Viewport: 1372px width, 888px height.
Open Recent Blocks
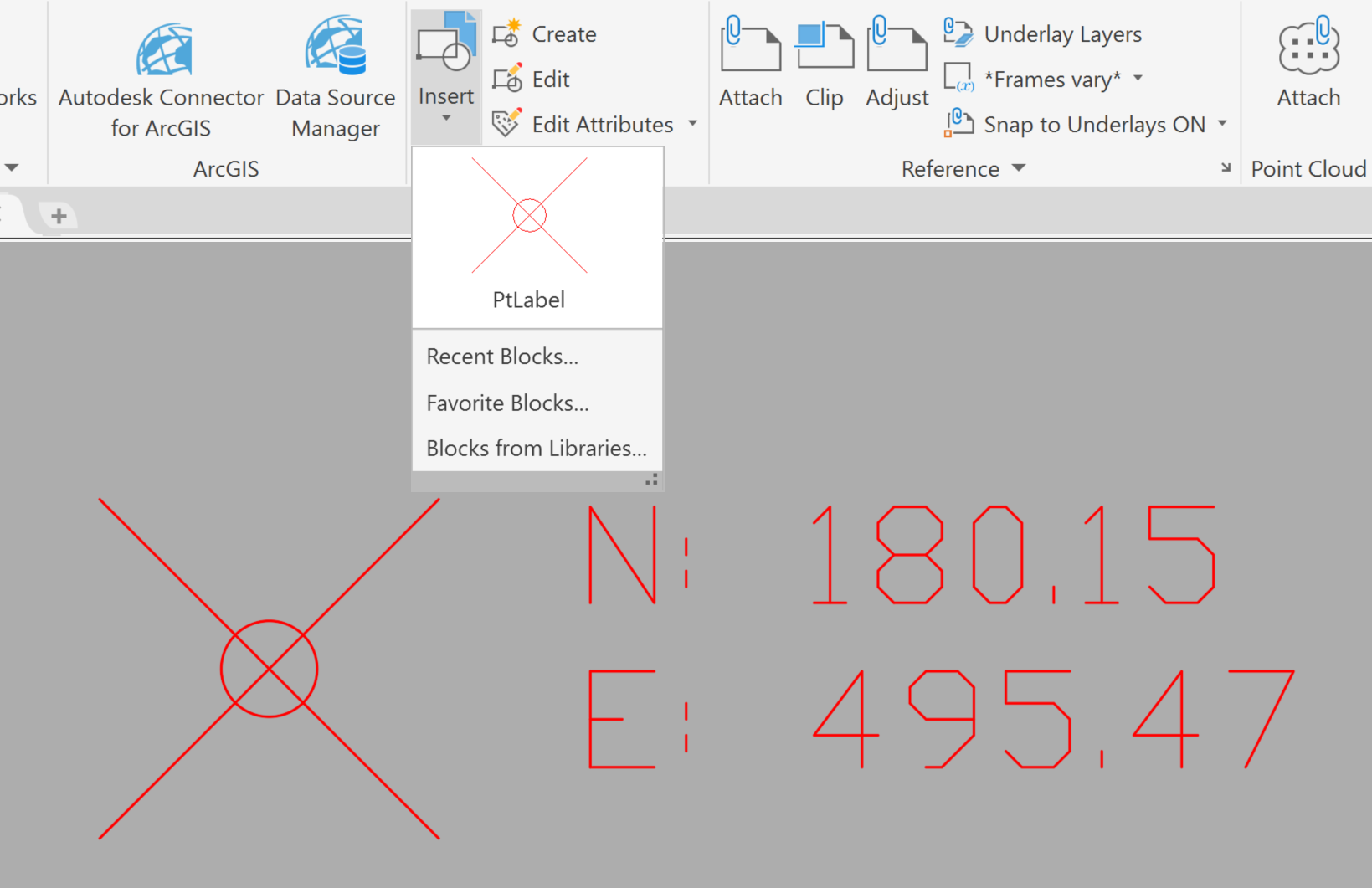(502, 356)
